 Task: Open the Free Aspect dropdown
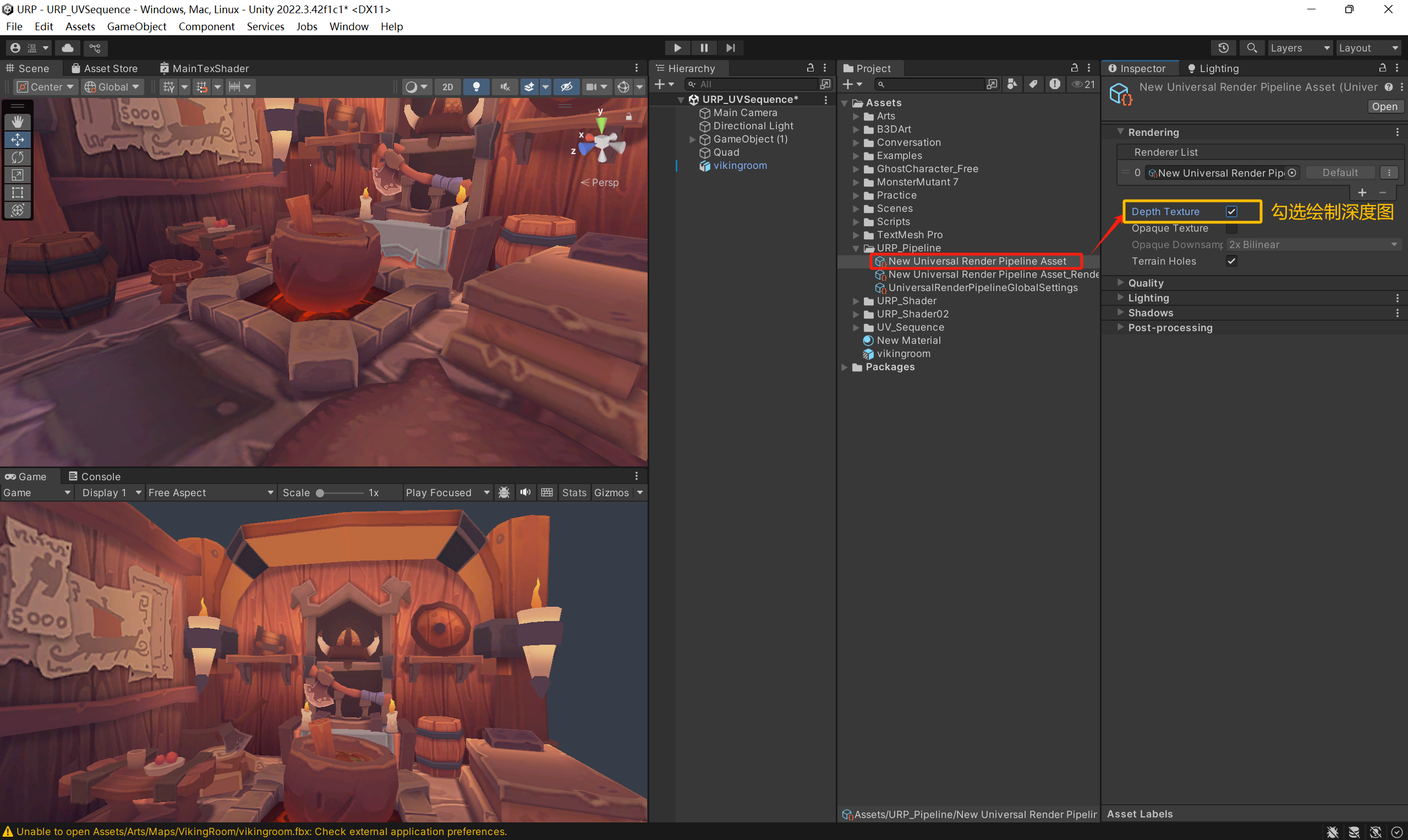pos(211,492)
